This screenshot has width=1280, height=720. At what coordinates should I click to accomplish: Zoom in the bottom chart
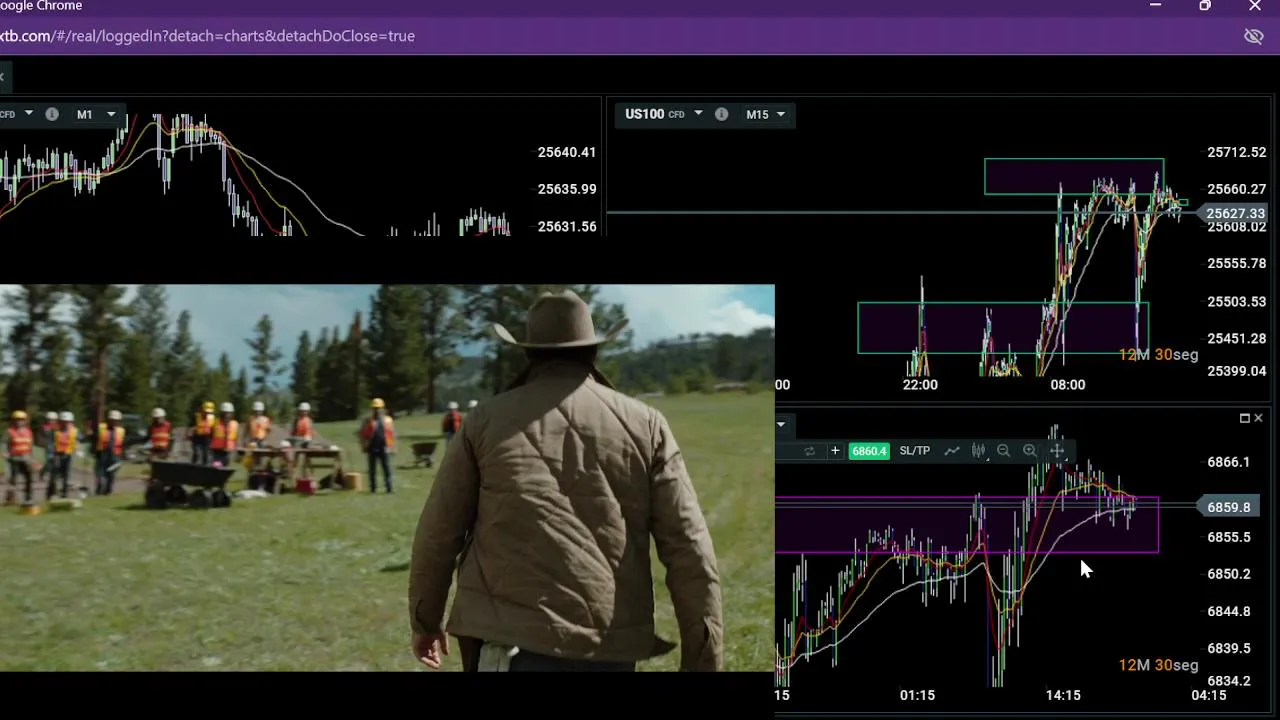coord(1030,451)
